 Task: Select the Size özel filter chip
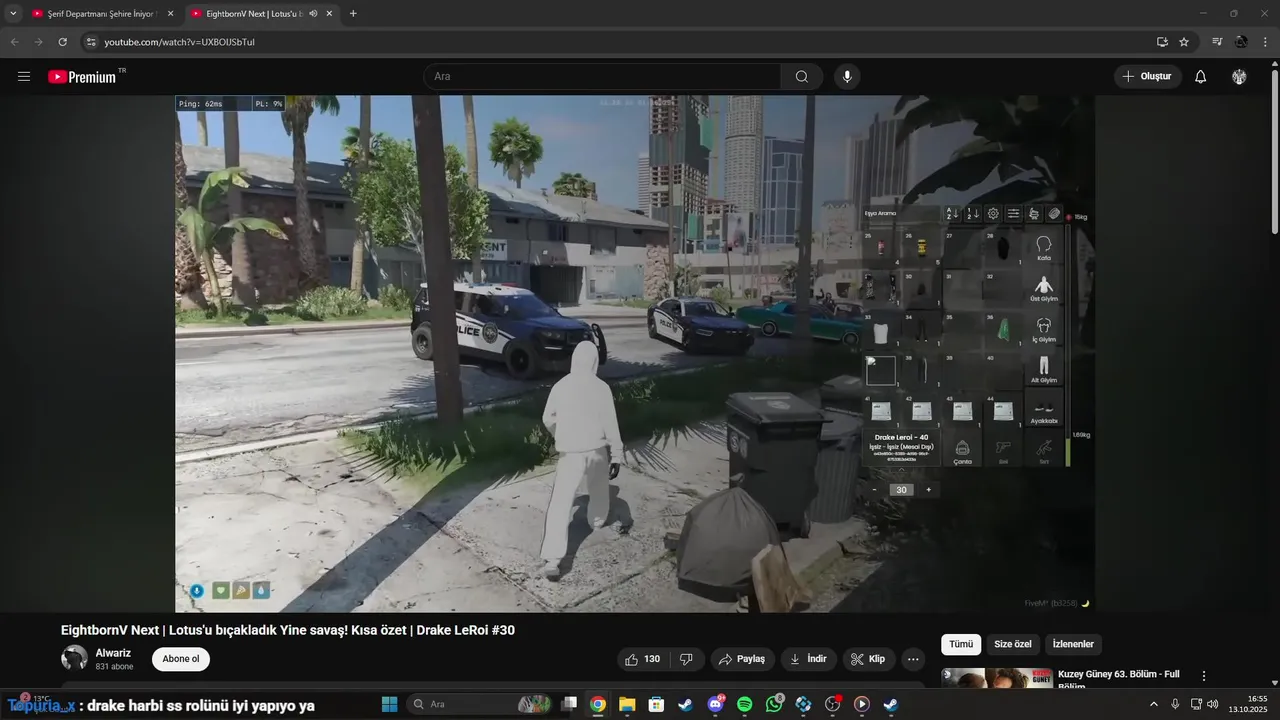1013,644
